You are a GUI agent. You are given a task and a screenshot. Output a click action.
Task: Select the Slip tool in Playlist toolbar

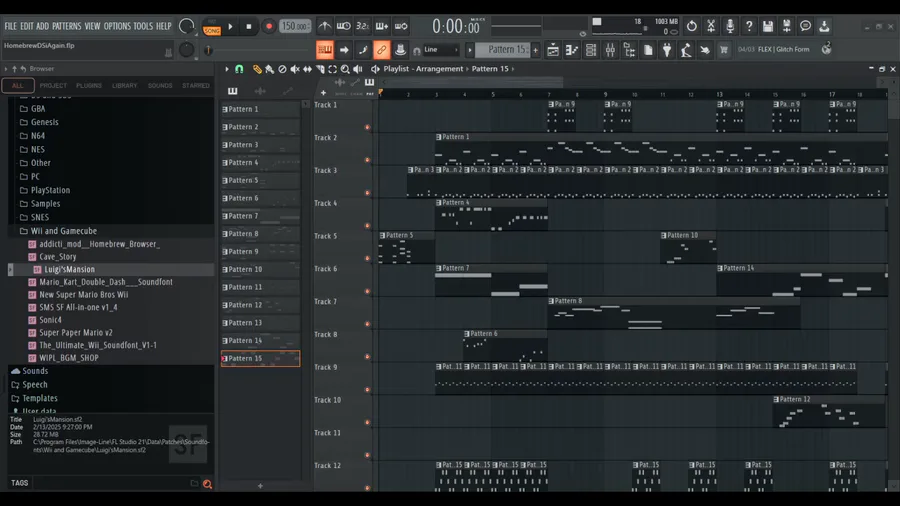coord(307,69)
